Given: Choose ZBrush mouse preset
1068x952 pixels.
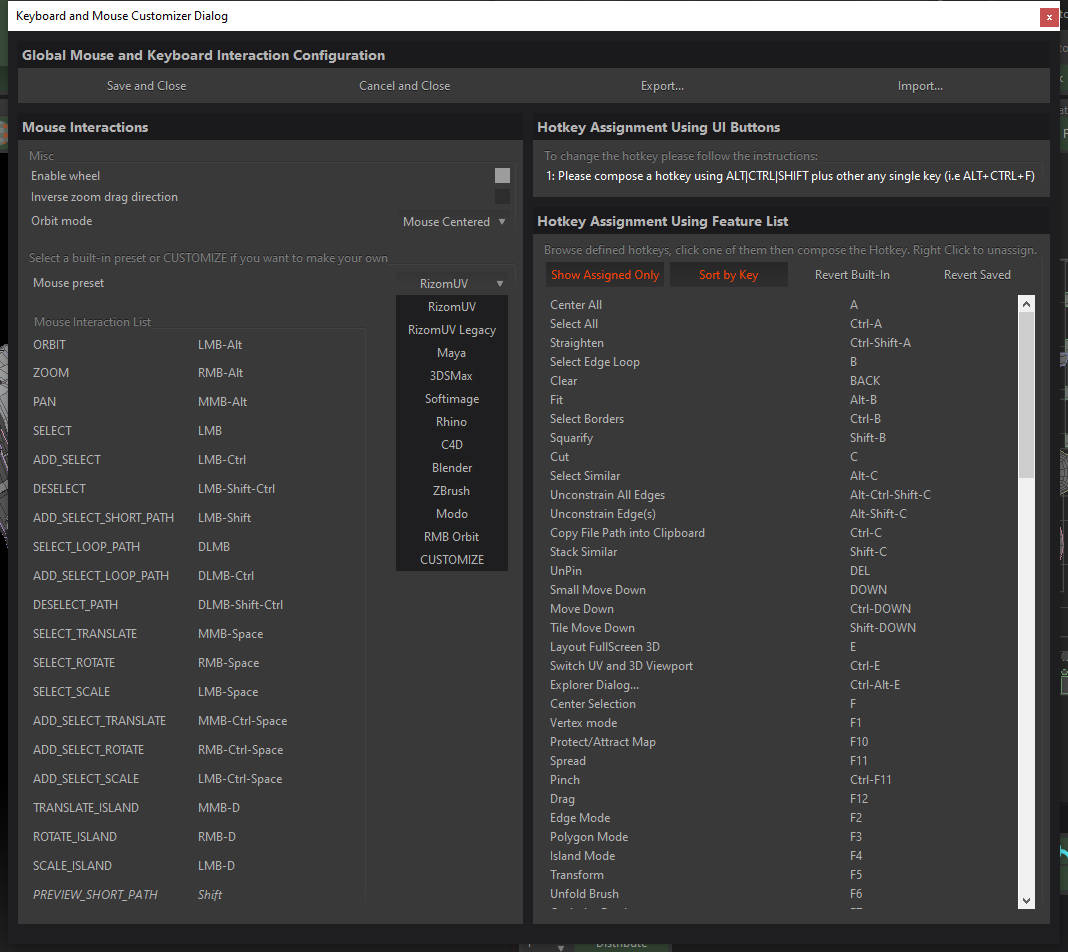Looking at the screenshot, I should 452,491.
